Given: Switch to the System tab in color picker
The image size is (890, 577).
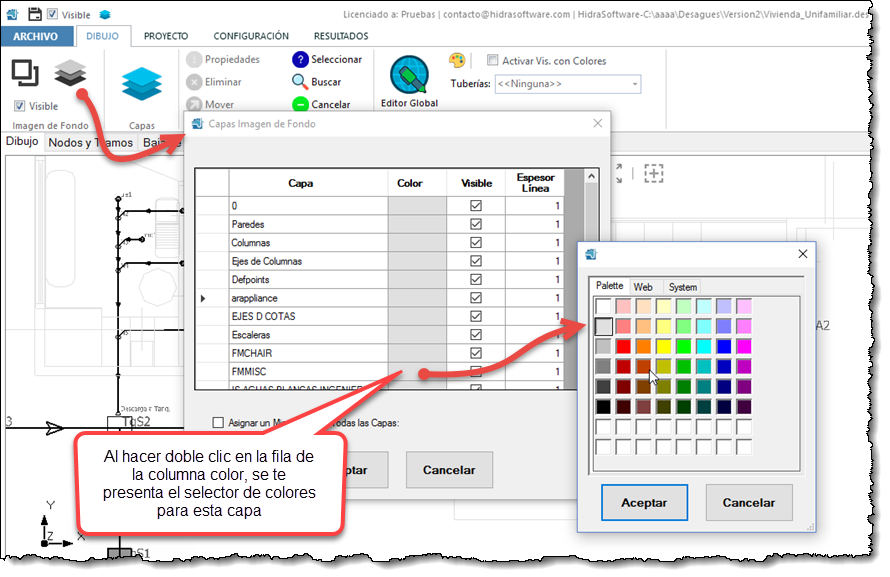Looking at the screenshot, I should pos(683,287).
